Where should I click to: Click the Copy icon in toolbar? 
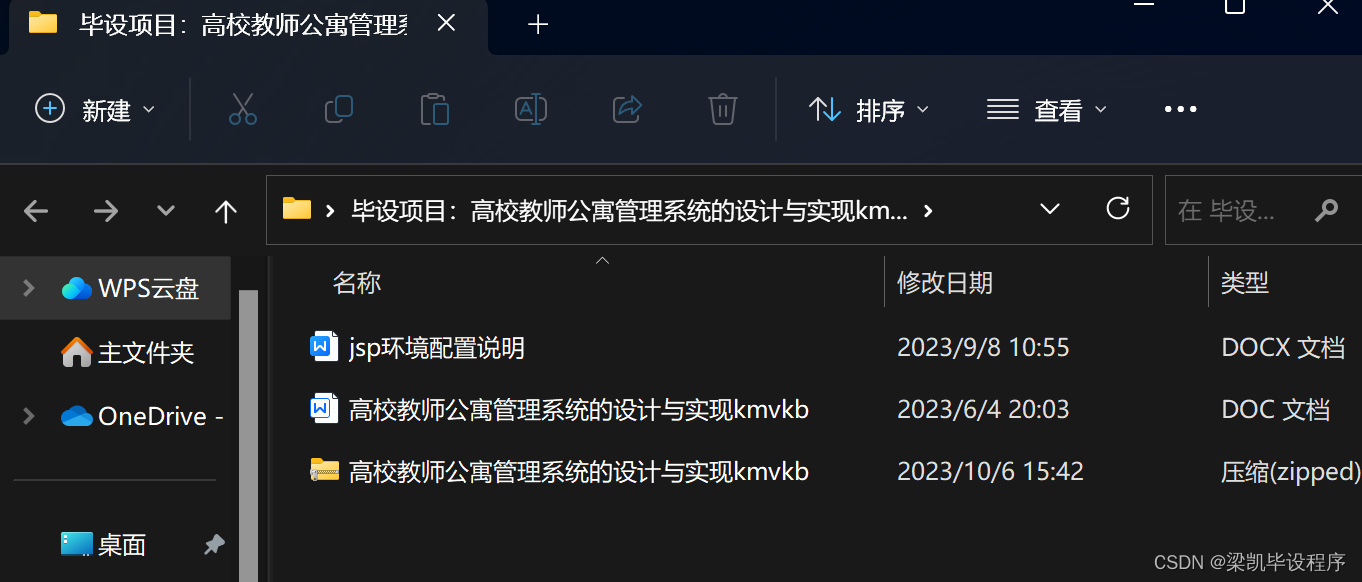tap(339, 109)
